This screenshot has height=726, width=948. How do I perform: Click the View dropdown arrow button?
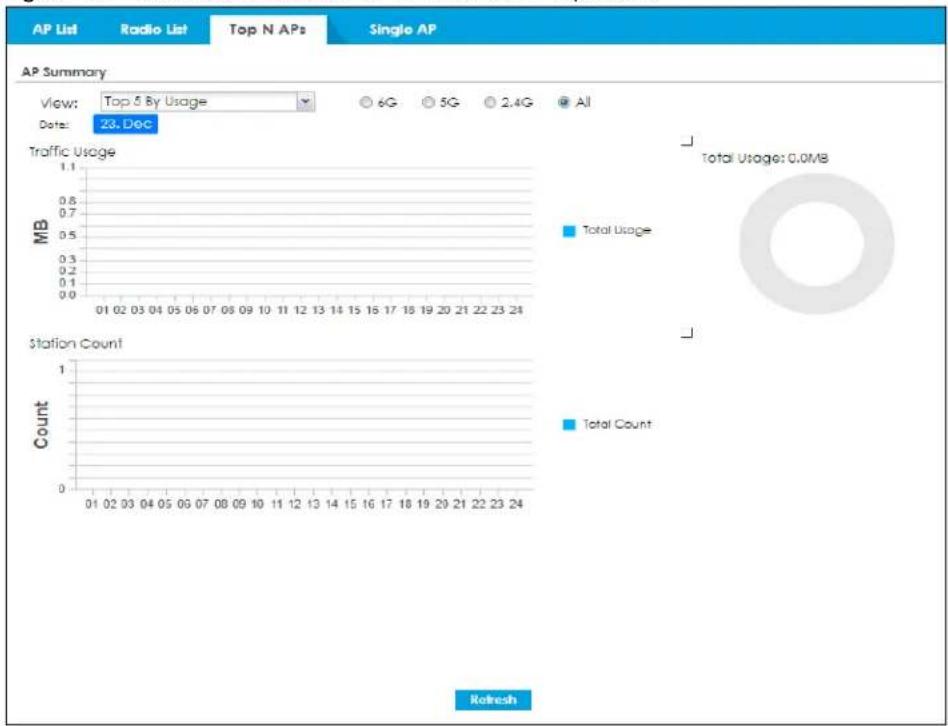306,102
